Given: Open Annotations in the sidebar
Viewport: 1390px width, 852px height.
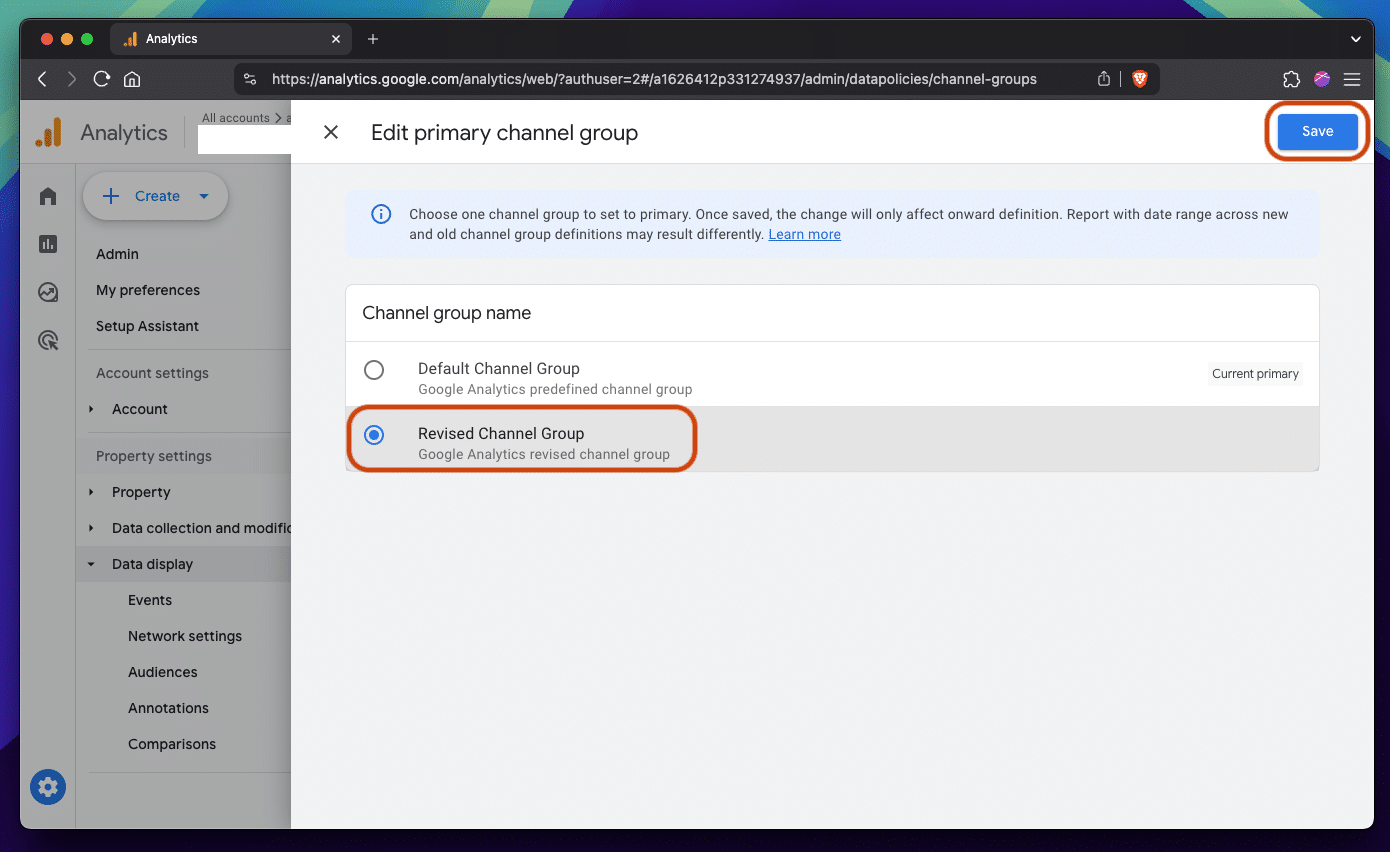Looking at the screenshot, I should tap(168, 708).
